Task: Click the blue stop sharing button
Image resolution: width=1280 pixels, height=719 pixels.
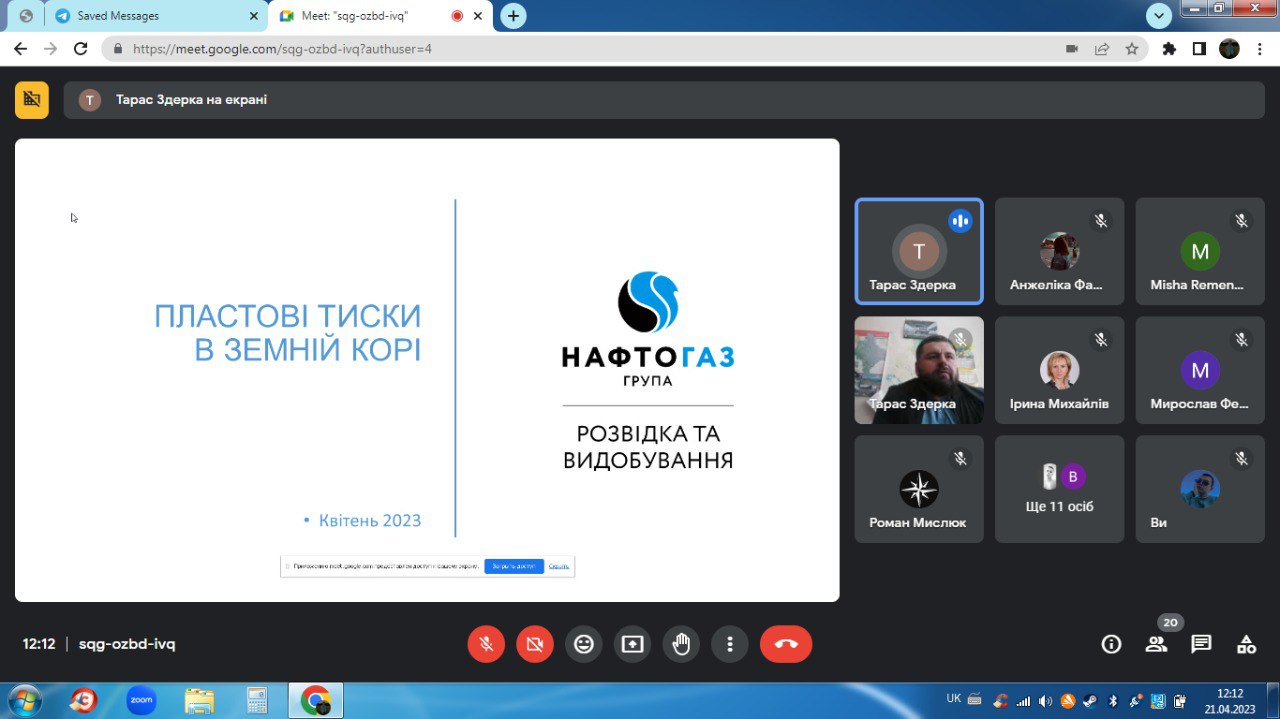Action: [x=514, y=566]
